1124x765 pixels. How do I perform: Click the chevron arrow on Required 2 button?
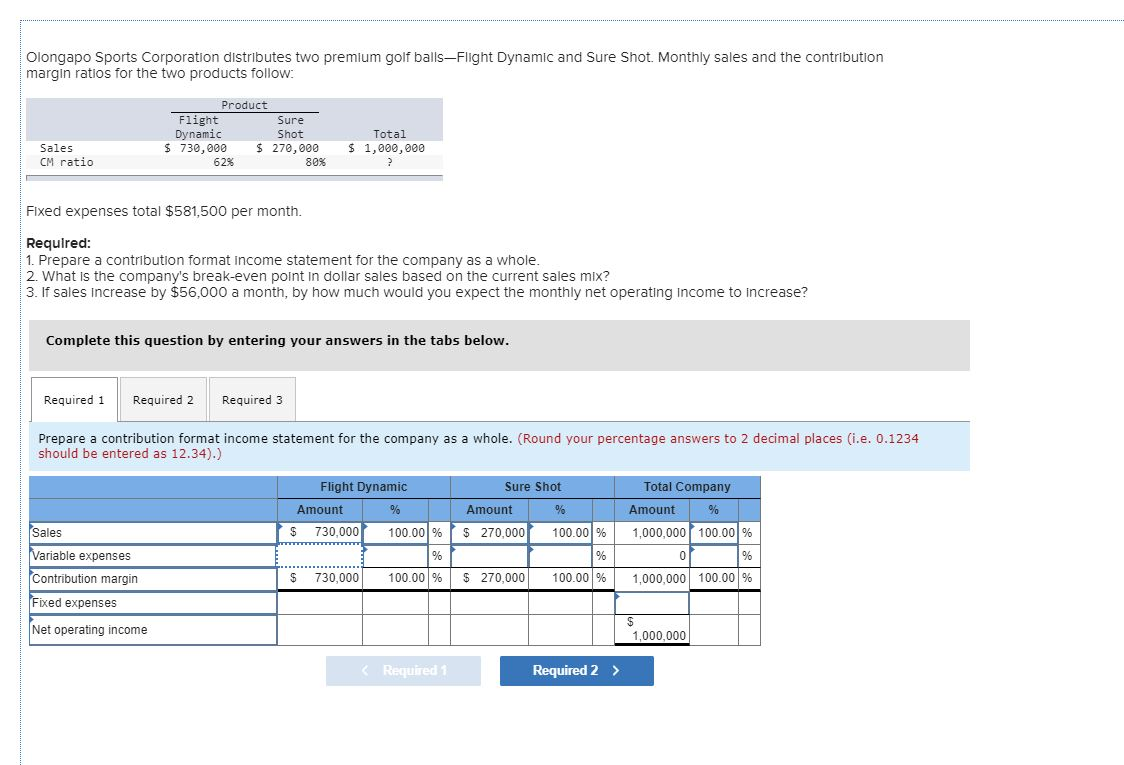616,670
